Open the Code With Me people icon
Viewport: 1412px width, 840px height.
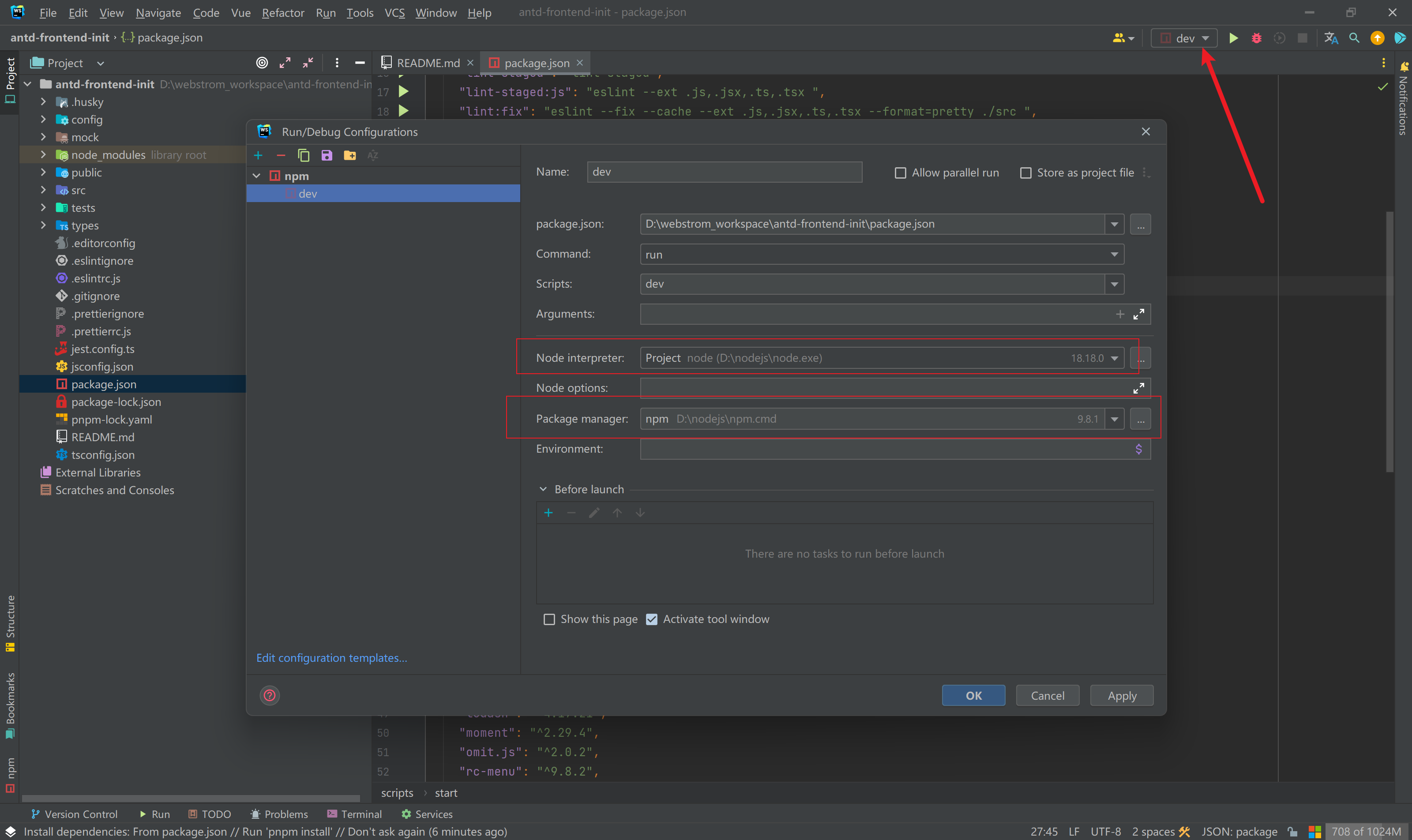tap(1124, 38)
